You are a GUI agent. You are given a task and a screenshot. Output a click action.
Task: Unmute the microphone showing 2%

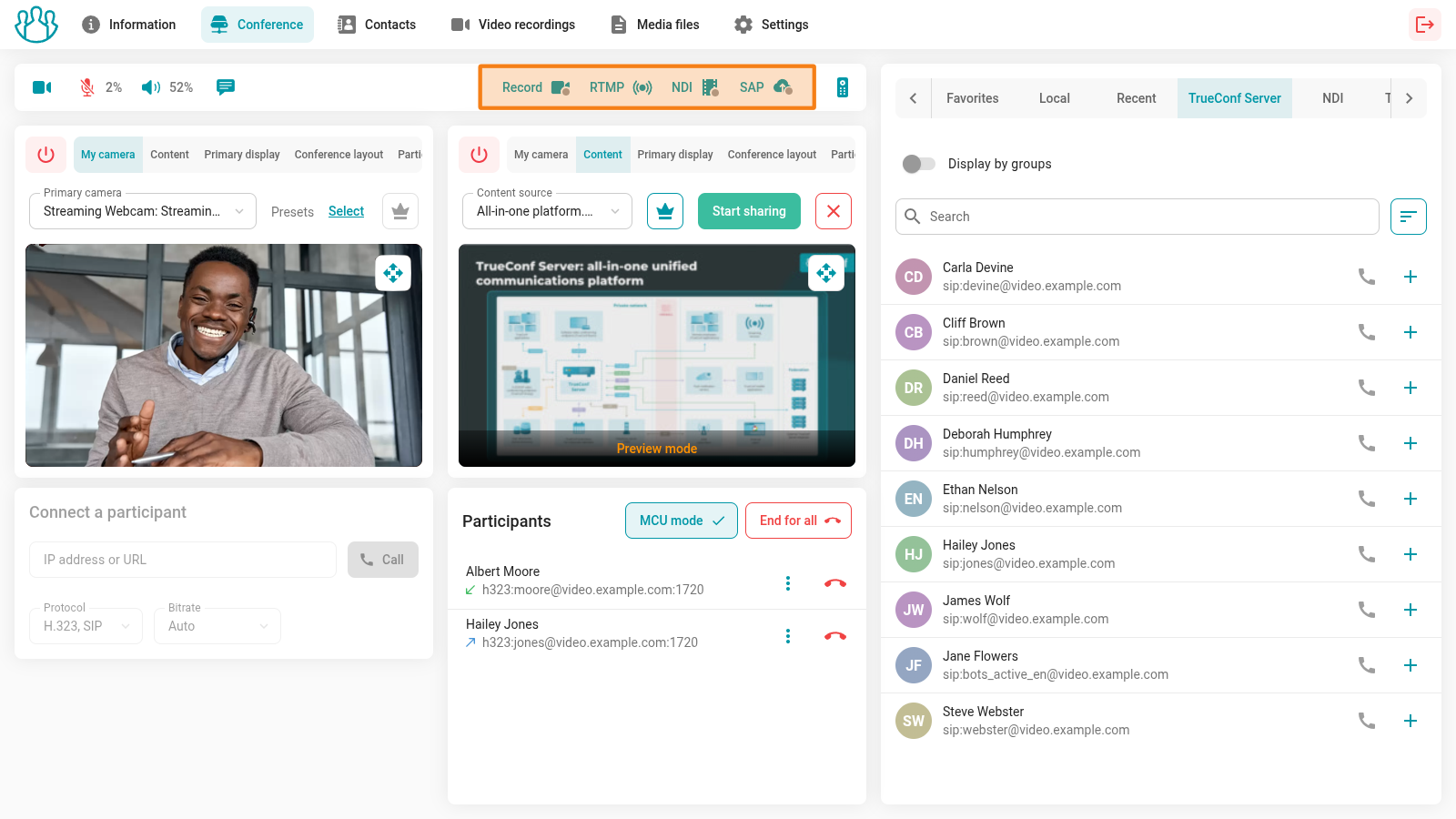[87, 87]
